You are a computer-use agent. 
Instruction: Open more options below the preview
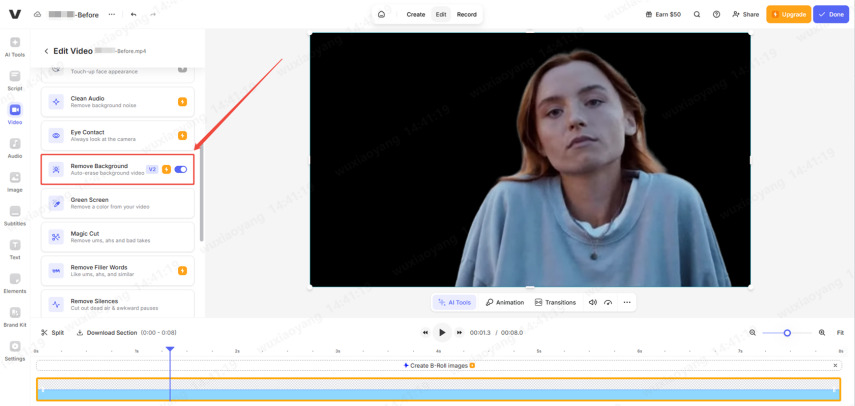click(x=627, y=302)
